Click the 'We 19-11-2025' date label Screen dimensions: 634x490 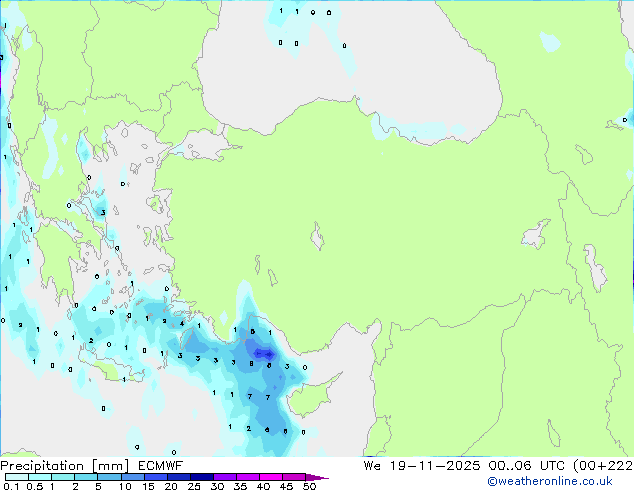(x=422, y=466)
